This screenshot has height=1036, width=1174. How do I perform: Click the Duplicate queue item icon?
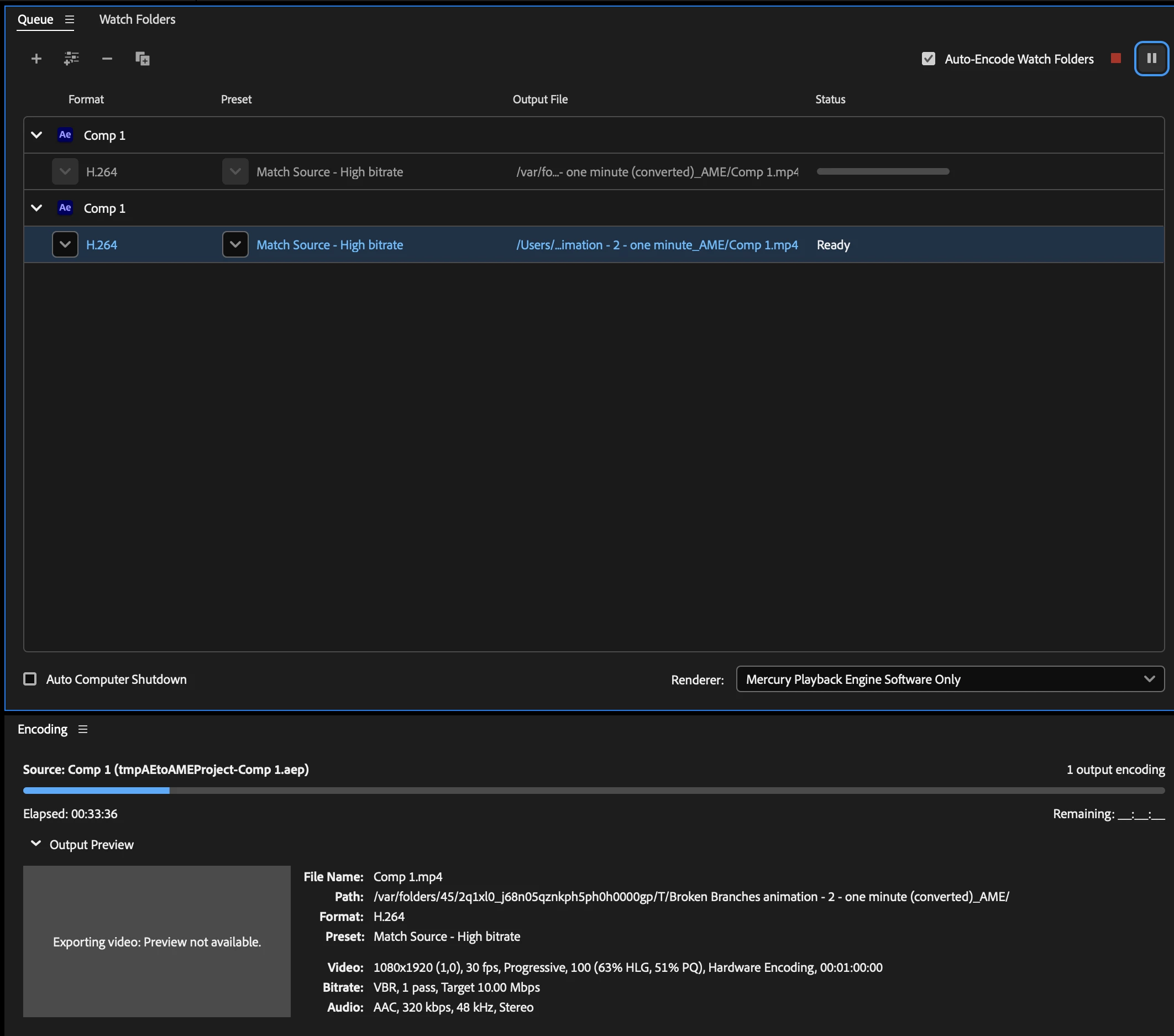tap(143, 59)
